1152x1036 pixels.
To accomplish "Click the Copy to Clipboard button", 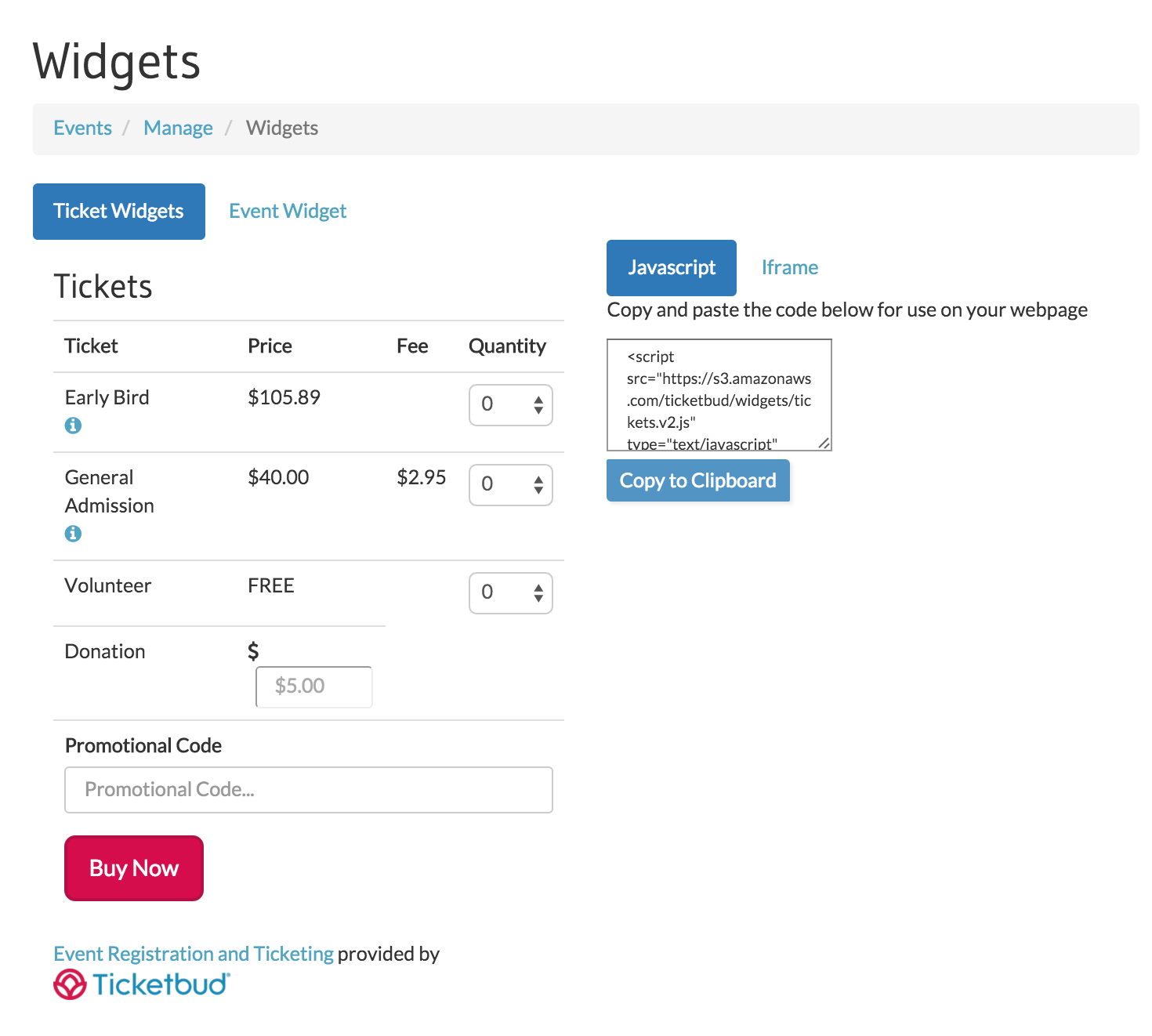I will click(698, 480).
